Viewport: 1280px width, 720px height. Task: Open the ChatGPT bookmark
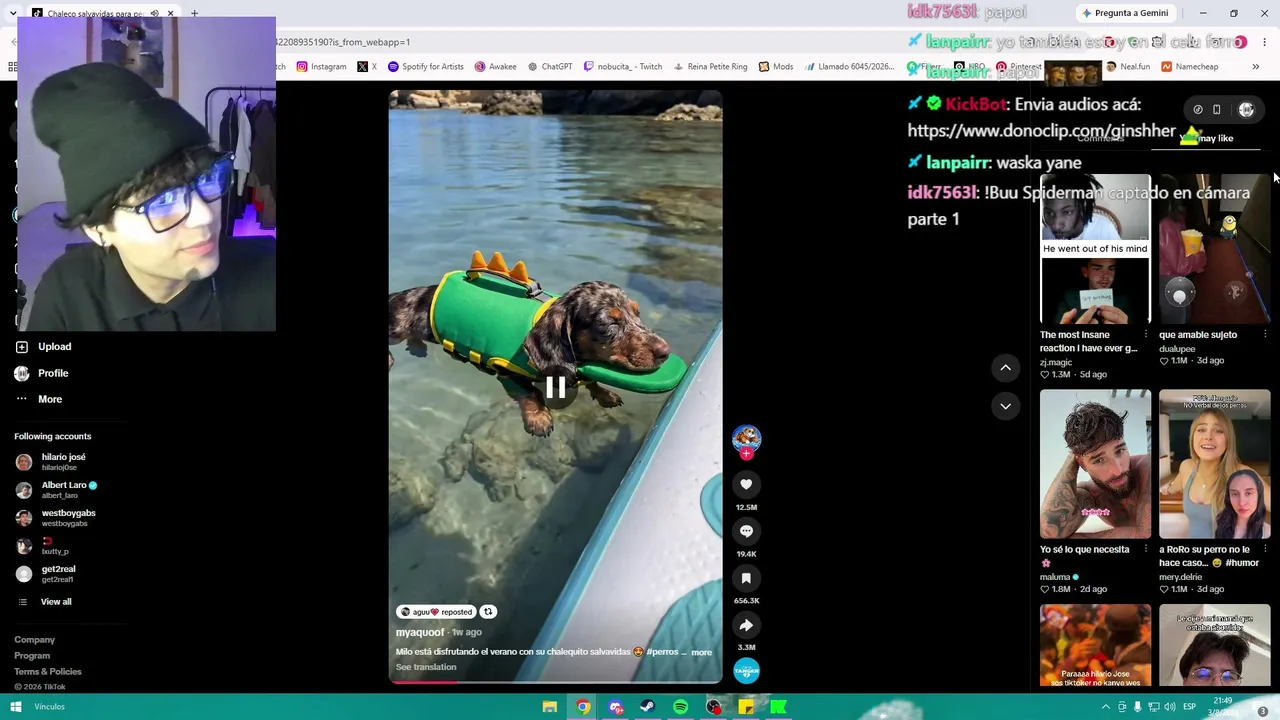tap(550, 67)
